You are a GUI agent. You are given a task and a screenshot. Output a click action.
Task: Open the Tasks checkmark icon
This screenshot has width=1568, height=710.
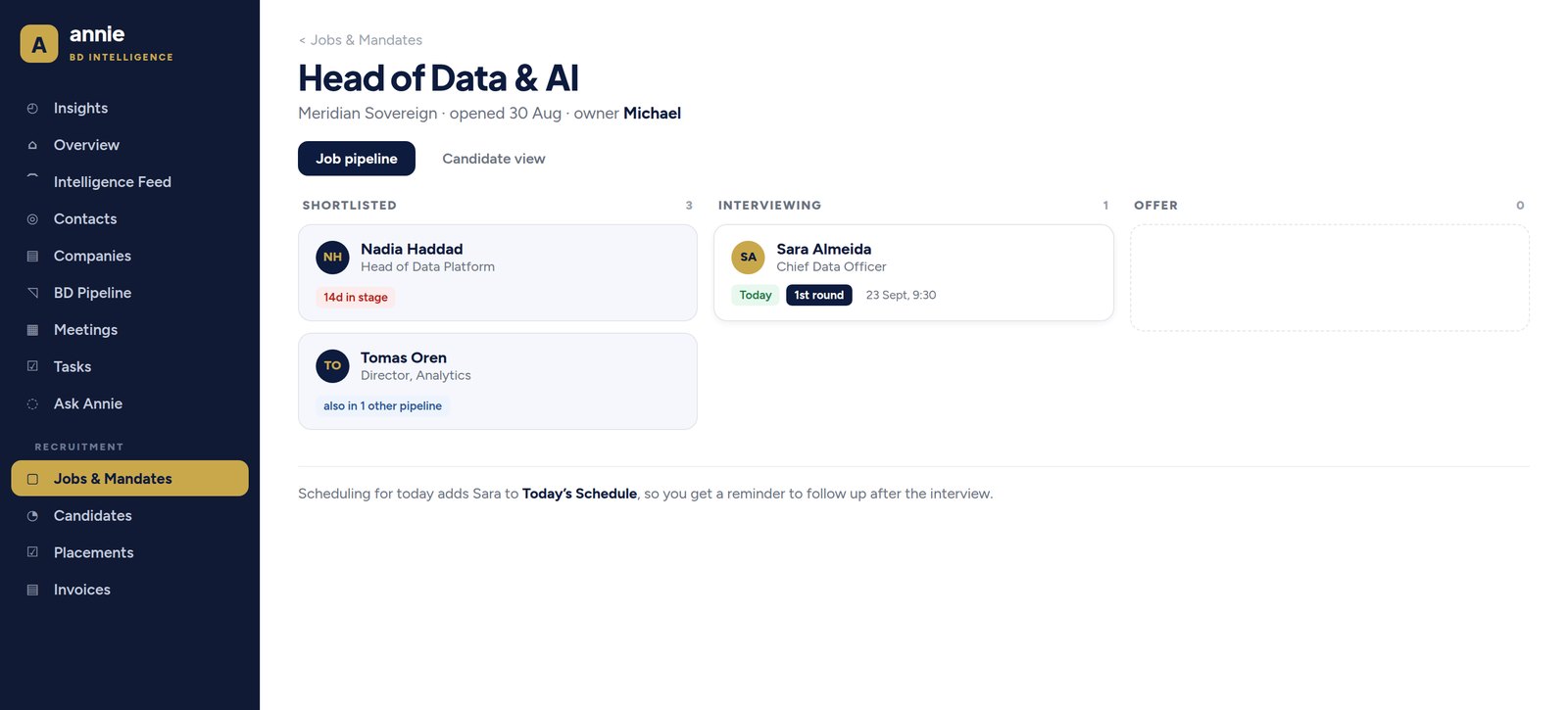(x=32, y=367)
